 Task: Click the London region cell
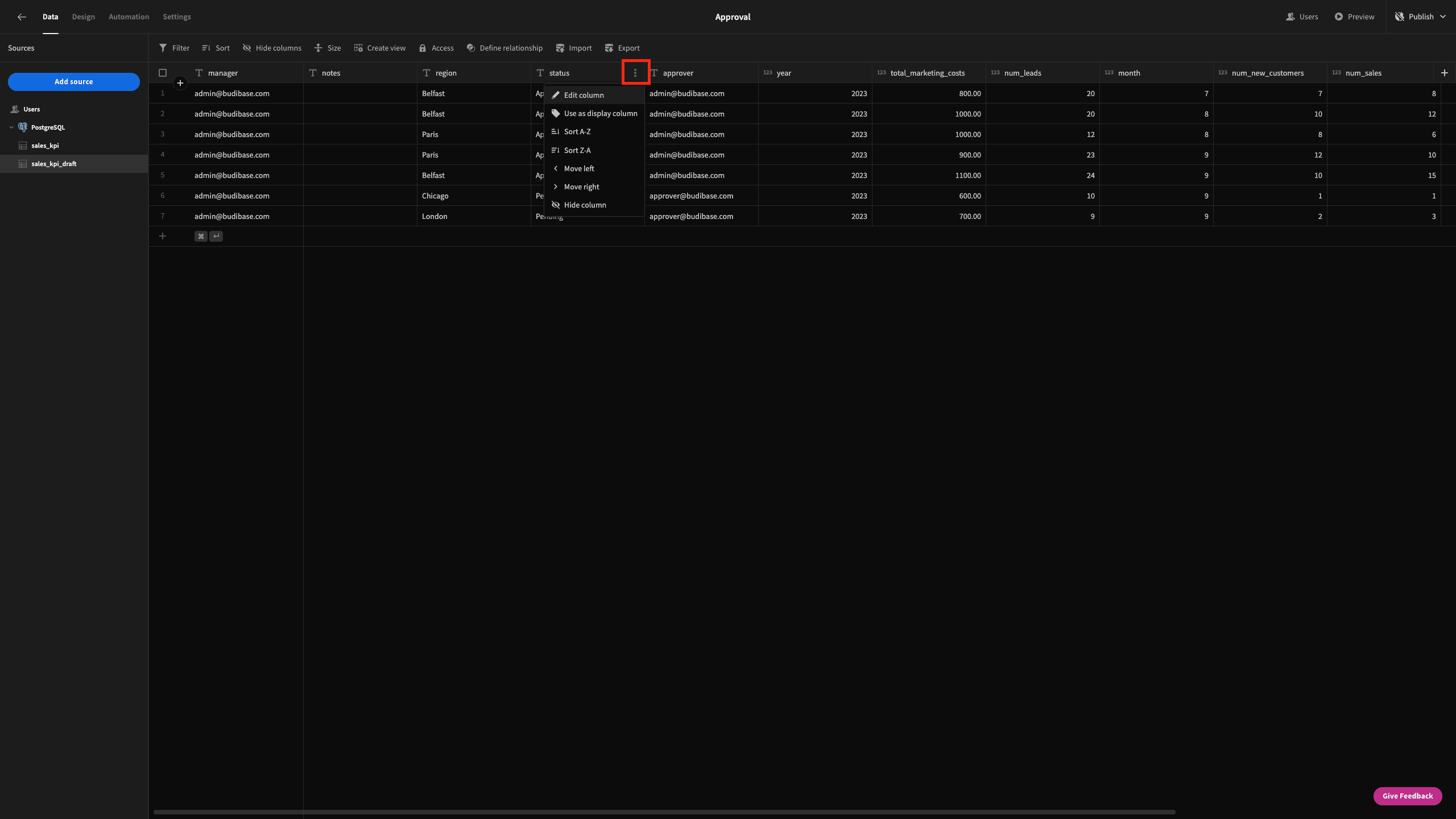[474, 216]
